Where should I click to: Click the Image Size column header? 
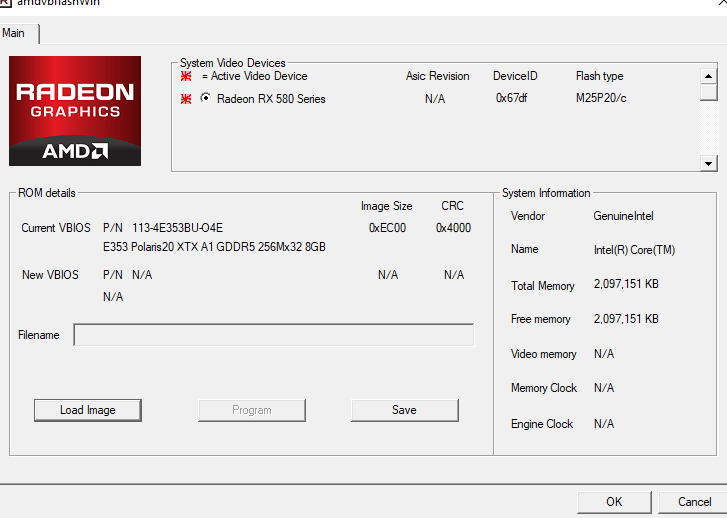[x=387, y=206]
